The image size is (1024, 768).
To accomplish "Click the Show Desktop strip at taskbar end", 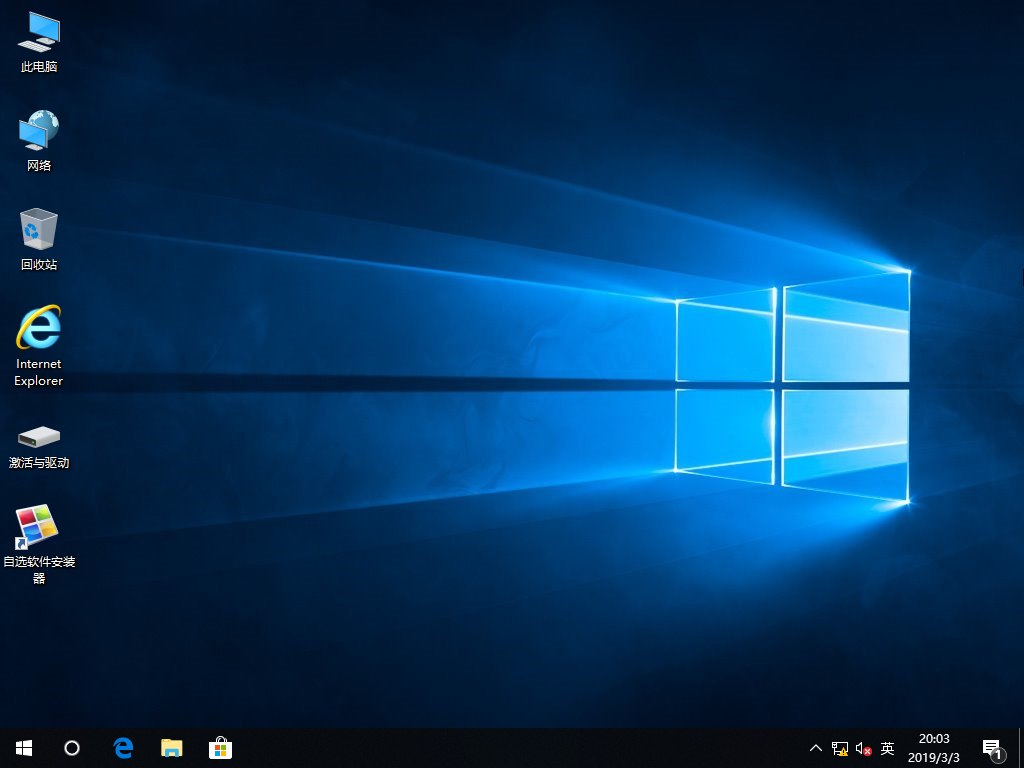I will pyautogui.click(x=1021, y=748).
